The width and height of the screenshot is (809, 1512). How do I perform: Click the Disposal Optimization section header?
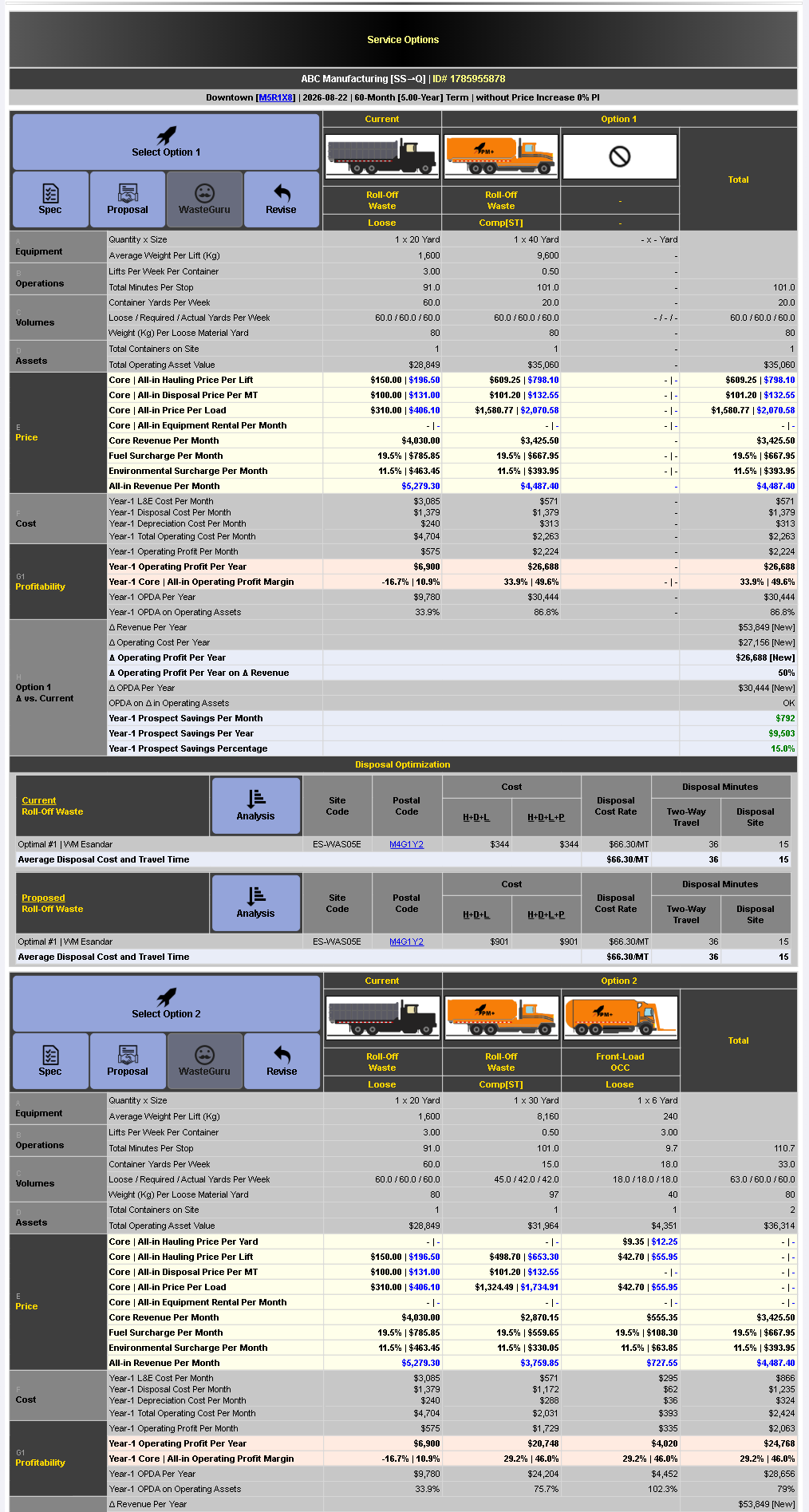403,764
